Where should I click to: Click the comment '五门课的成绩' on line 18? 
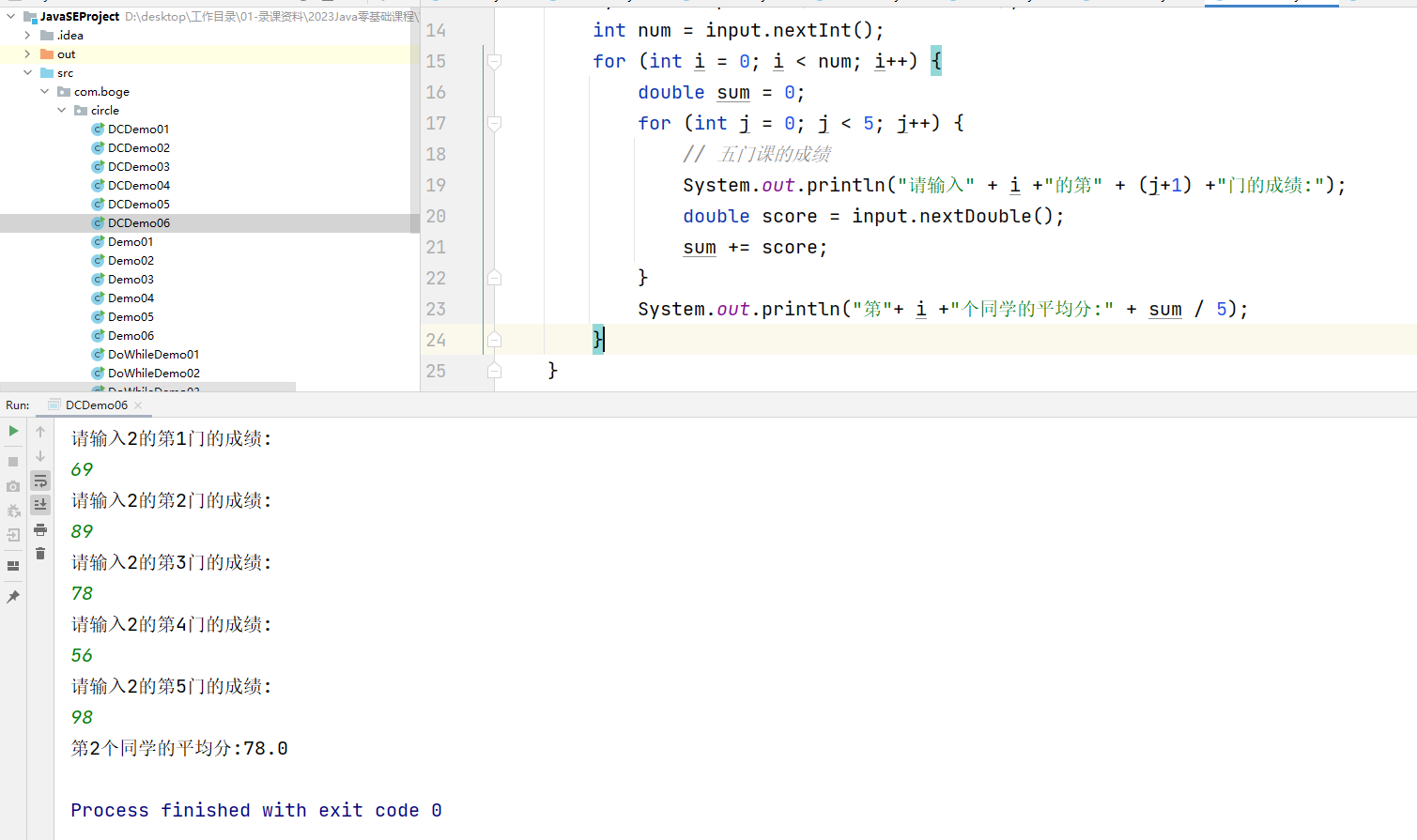[775, 154]
